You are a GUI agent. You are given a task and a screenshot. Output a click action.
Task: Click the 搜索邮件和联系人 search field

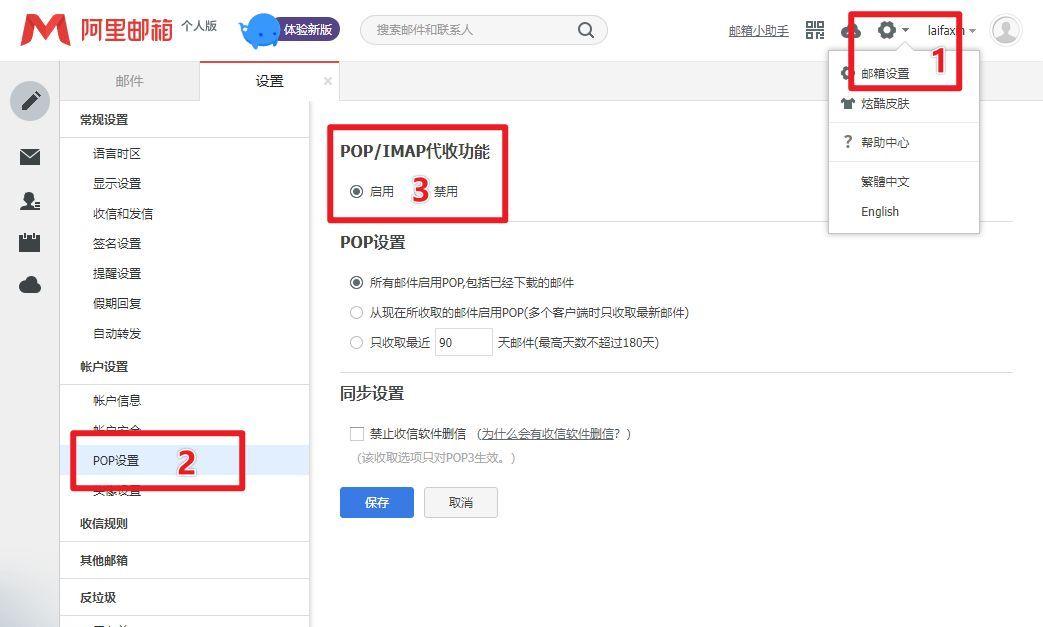click(470, 30)
